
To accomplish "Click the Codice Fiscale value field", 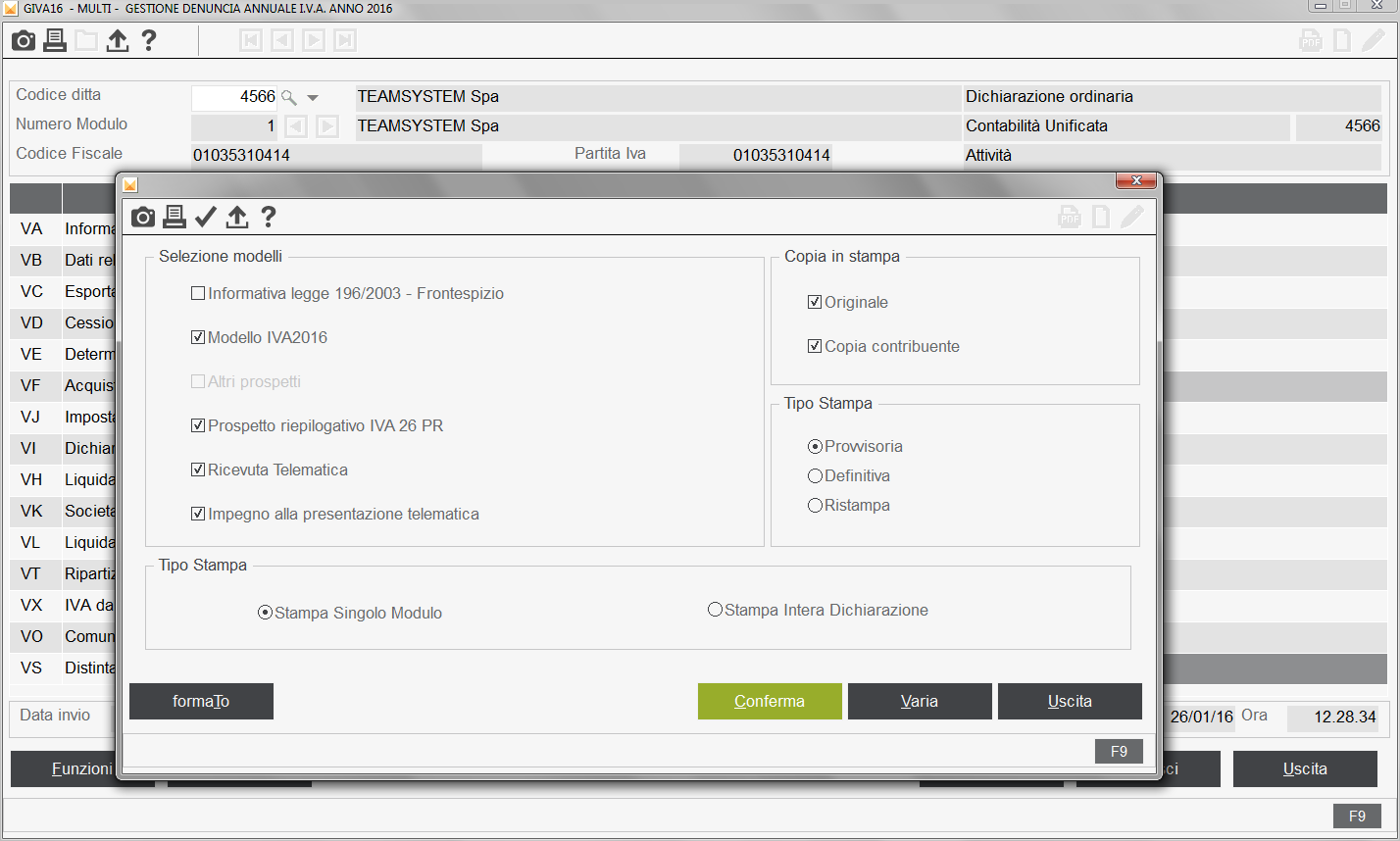I will point(336,155).
